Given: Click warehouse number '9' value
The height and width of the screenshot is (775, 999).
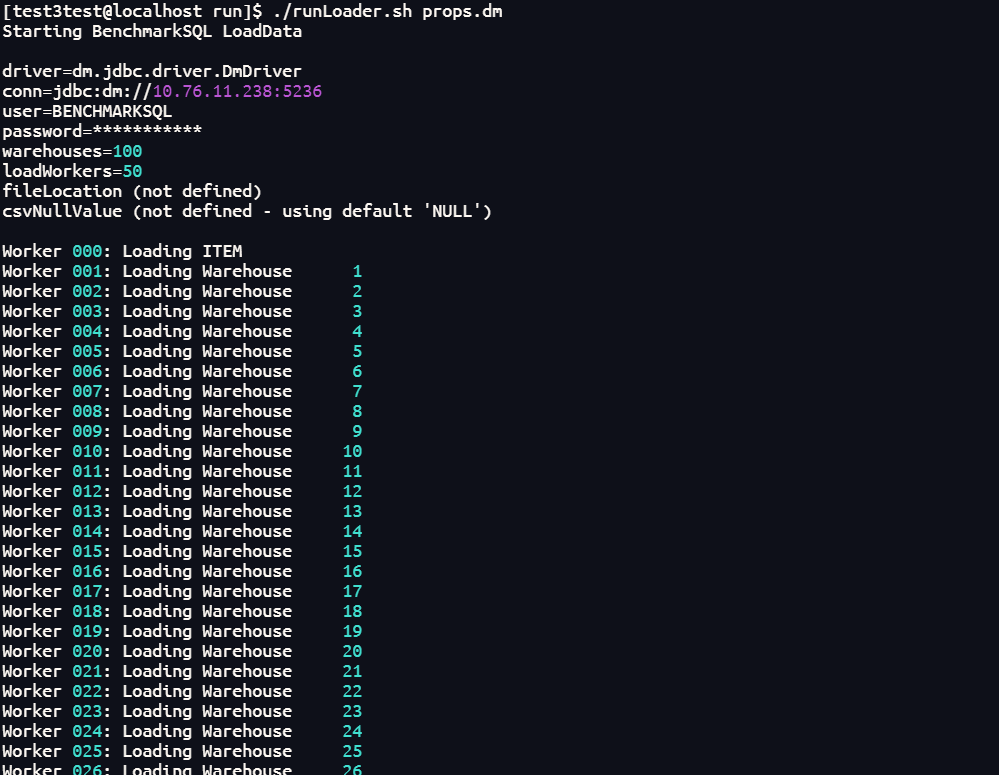Looking at the screenshot, I should point(357,431).
